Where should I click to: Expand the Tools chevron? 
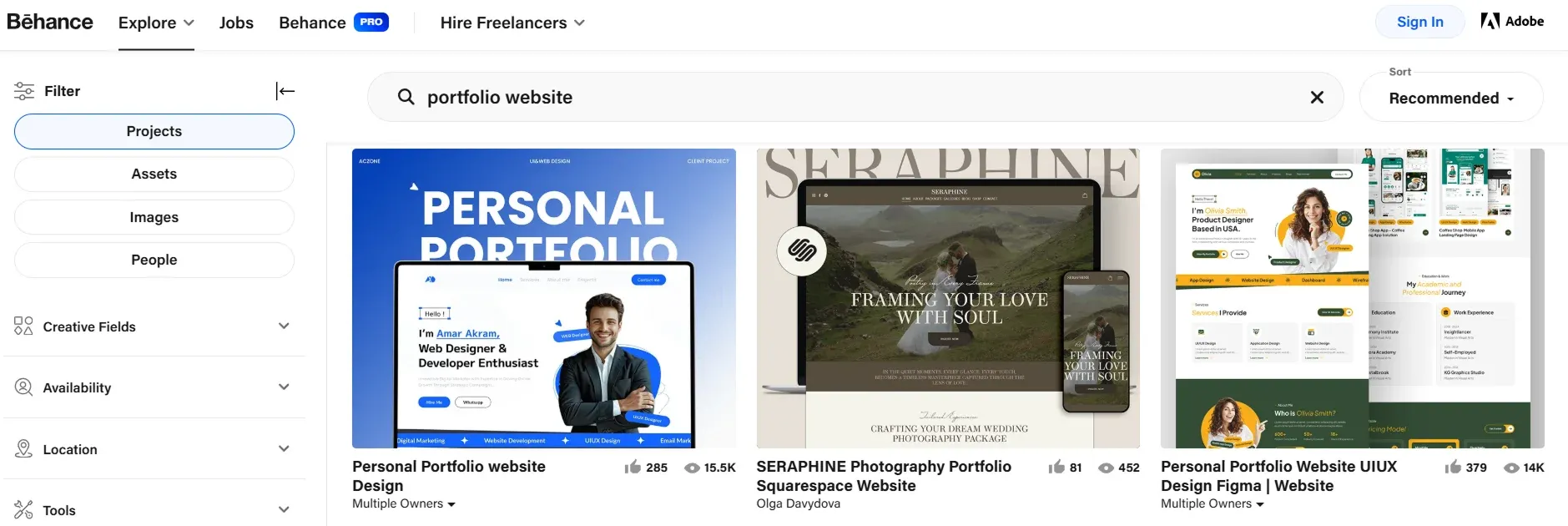(x=284, y=509)
